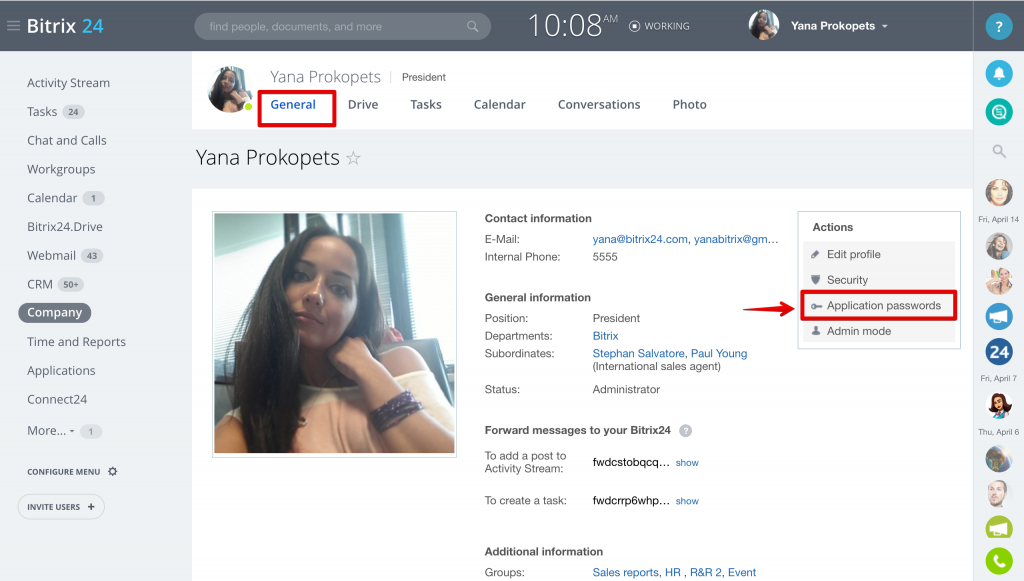The height and width of the screenshot is (581, 1024).
Task: Click the pencil icon next to Edit profile
Action: point(815,255)
